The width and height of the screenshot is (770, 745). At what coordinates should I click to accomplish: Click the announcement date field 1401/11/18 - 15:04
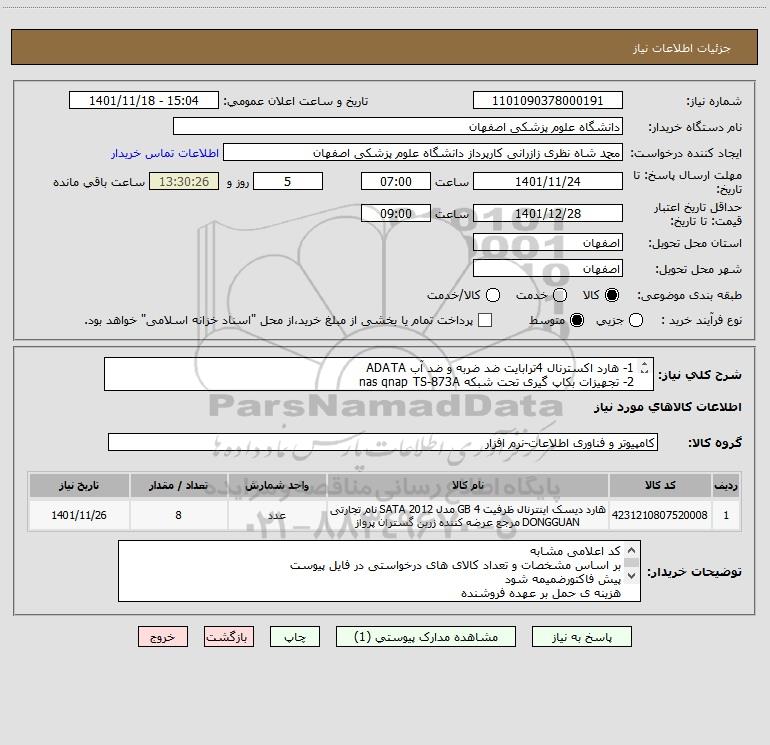[143, 101]
